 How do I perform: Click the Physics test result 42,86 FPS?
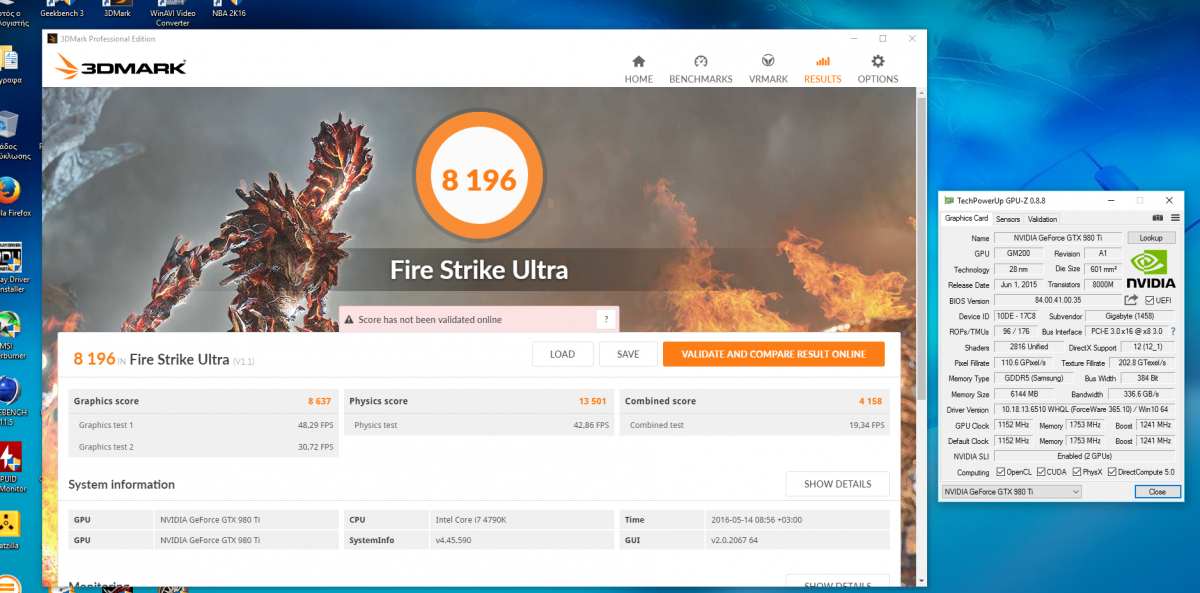(x=590, y=425)
